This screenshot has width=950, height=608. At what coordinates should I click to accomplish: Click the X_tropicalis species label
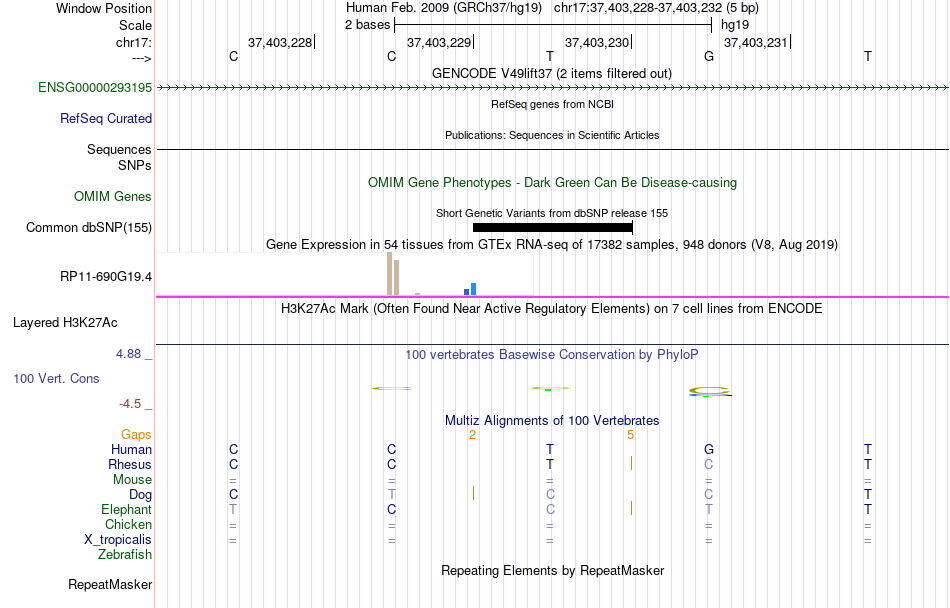tap(118, 540)
